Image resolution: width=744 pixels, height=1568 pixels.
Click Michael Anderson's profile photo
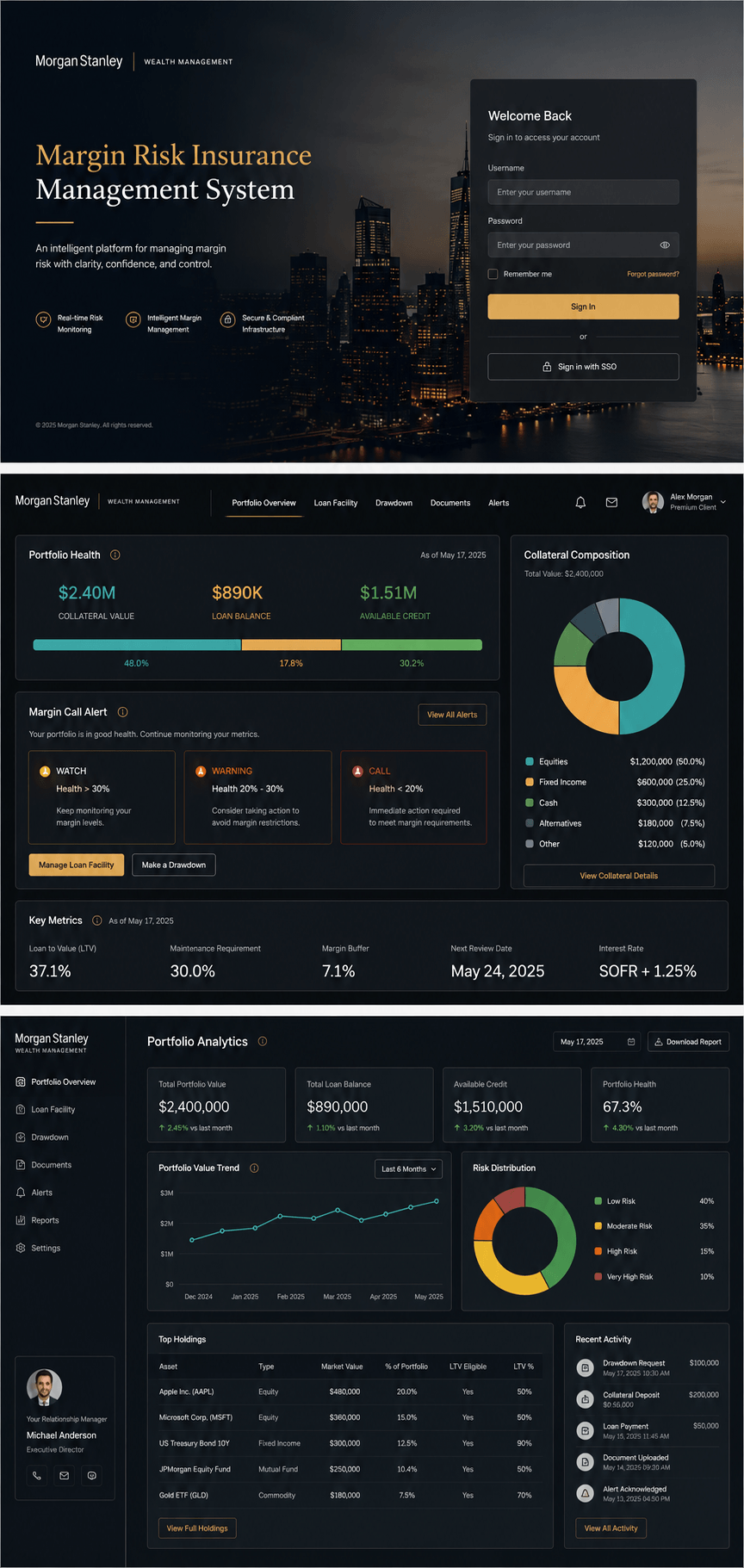pos(44,1387)
